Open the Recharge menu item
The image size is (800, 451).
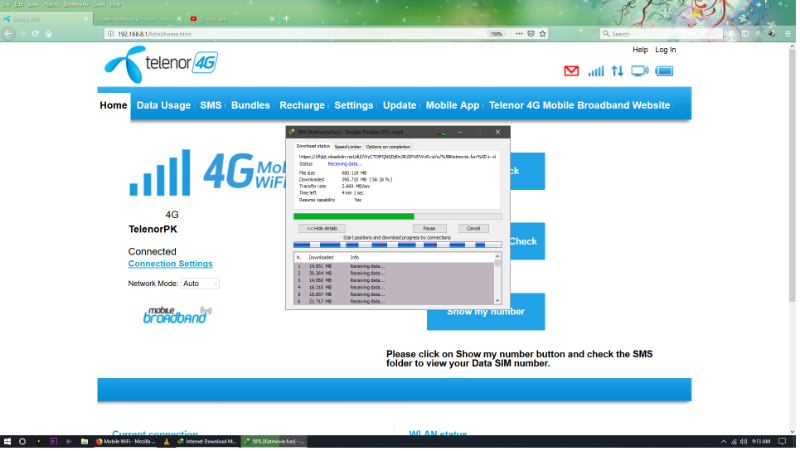pos(304,106)
